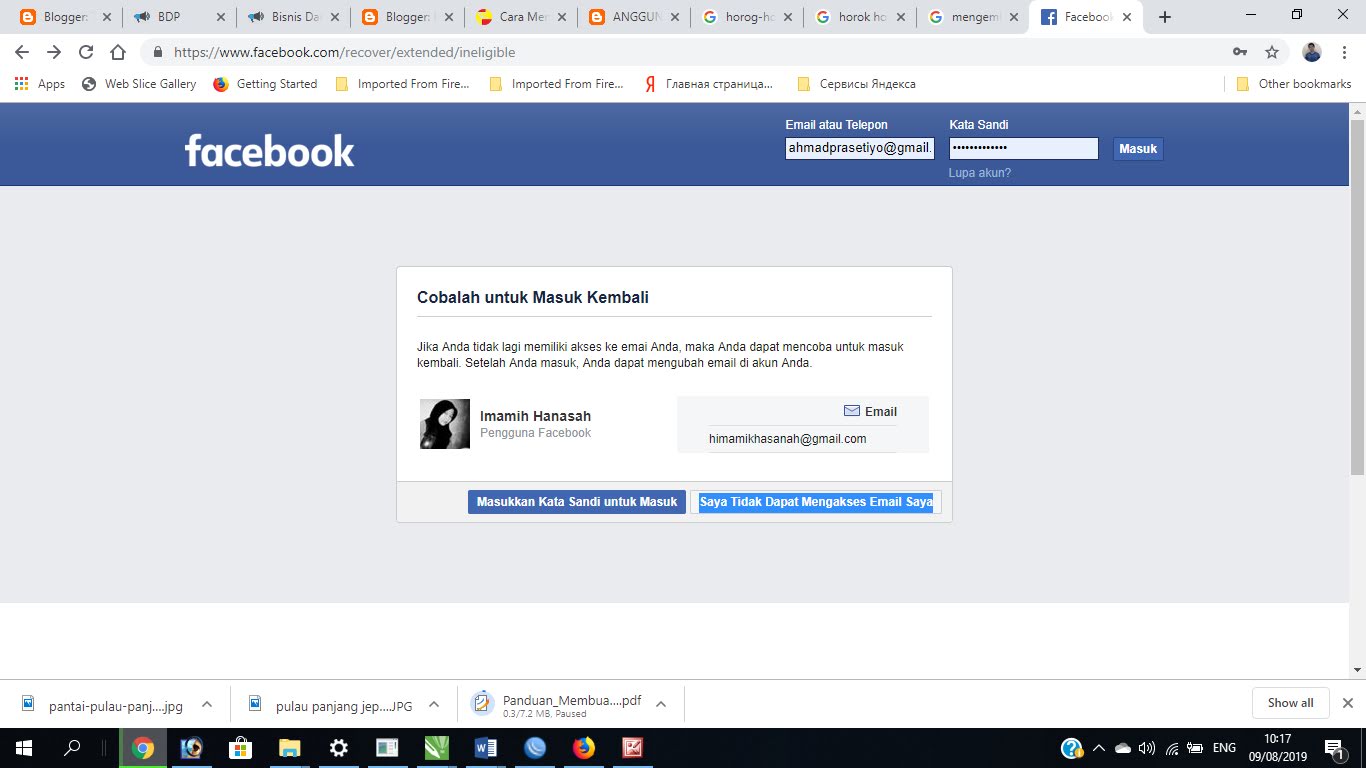Open the Windows Start menu

coord(23,748)
